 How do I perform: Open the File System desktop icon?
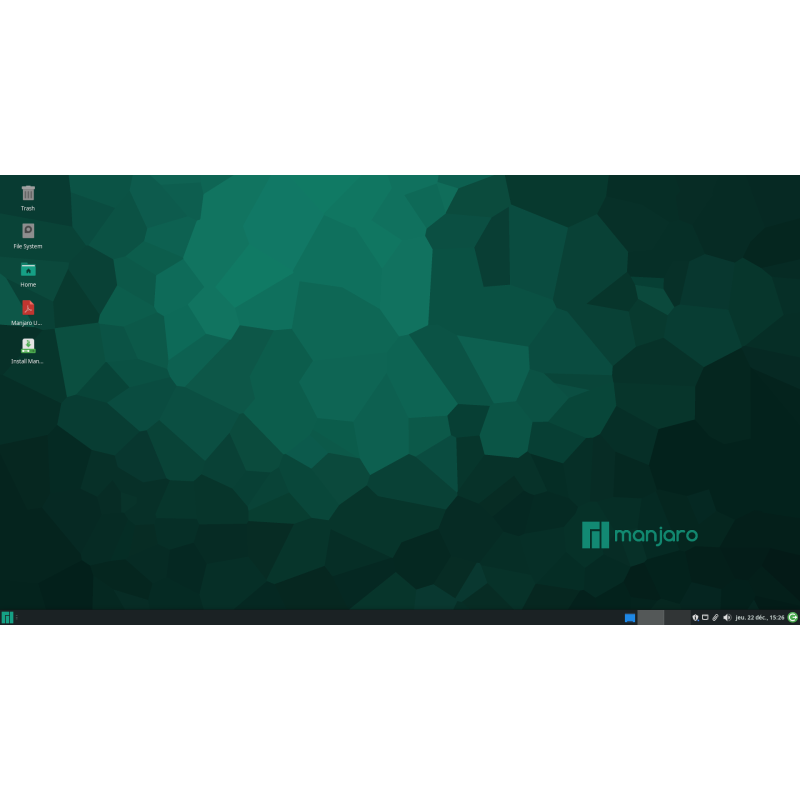27,231
